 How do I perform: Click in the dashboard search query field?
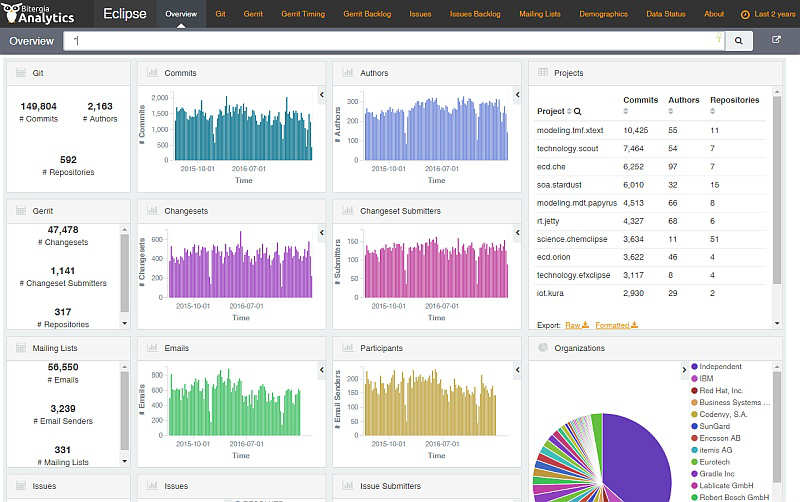(393, 41)
